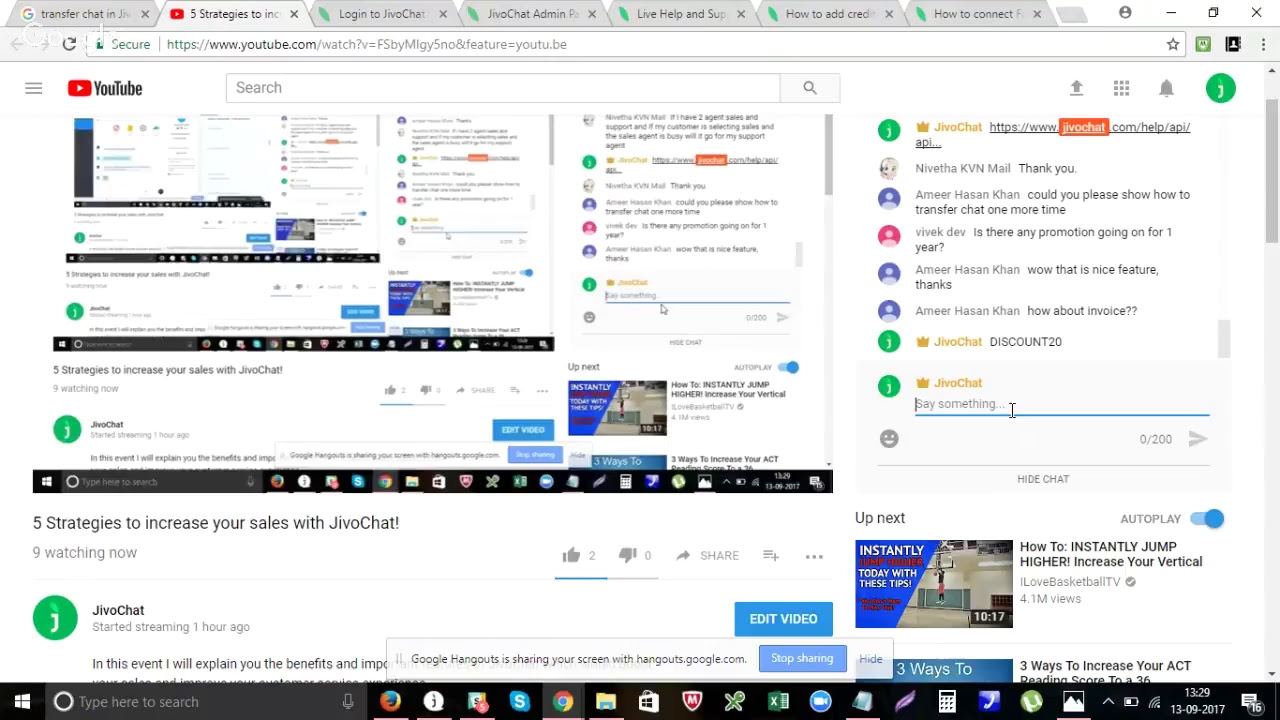Add video to playlist icon
1280x720 pixels.
(771, 555)
